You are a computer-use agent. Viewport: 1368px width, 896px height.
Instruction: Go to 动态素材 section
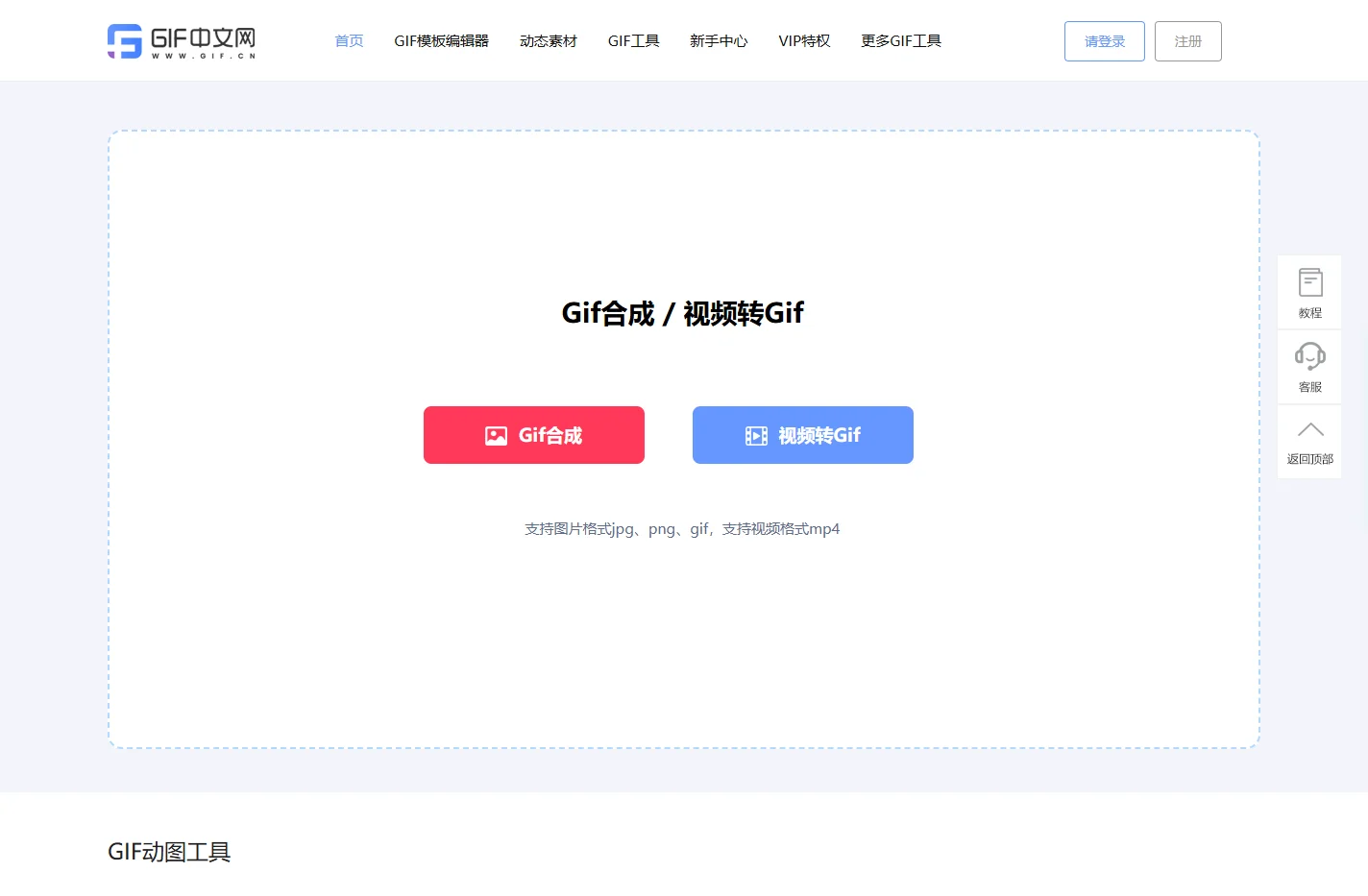549,41
